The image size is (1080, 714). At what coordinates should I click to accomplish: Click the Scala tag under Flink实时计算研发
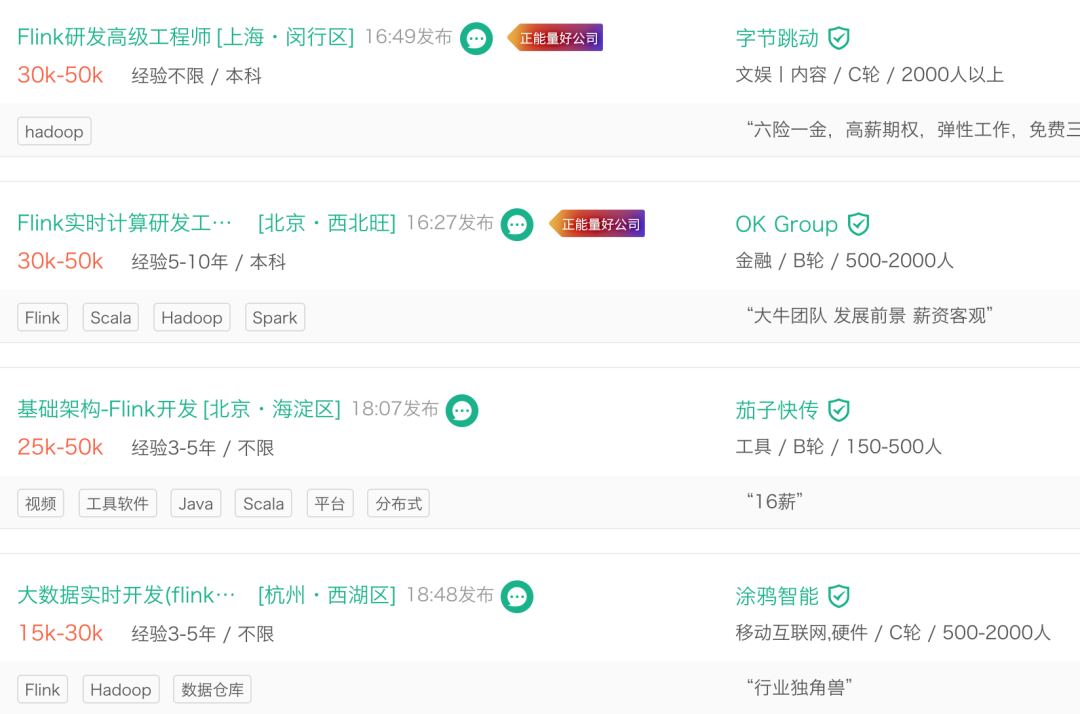click(x=111, y=318)
